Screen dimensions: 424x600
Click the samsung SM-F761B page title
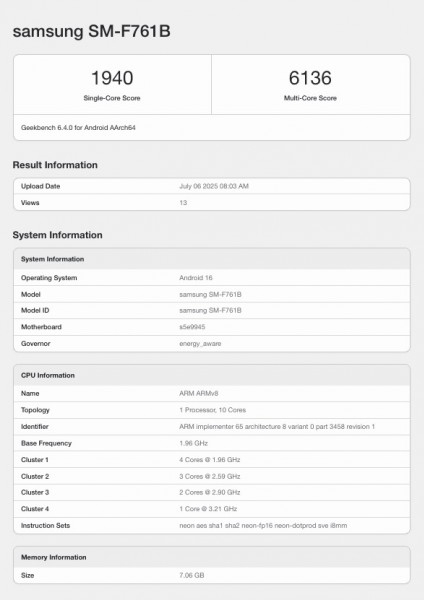point(91,31)
